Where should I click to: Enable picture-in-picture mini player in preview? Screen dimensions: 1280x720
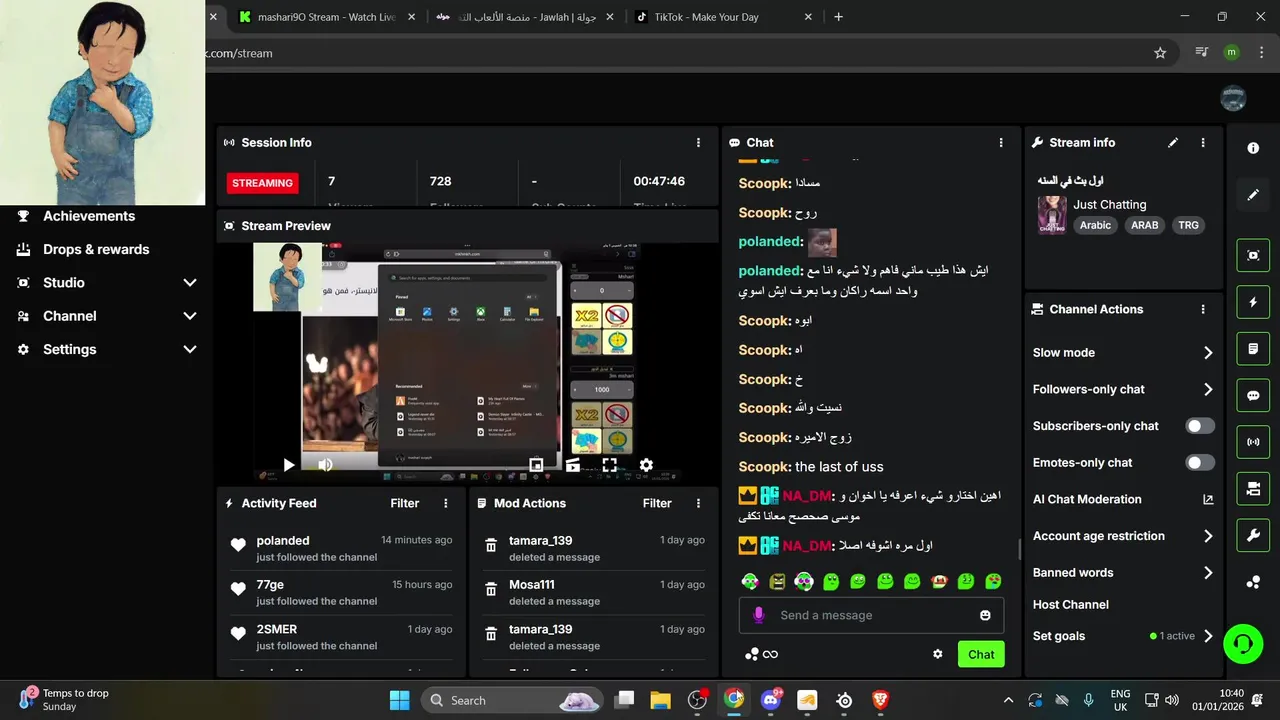pos(536,465)
